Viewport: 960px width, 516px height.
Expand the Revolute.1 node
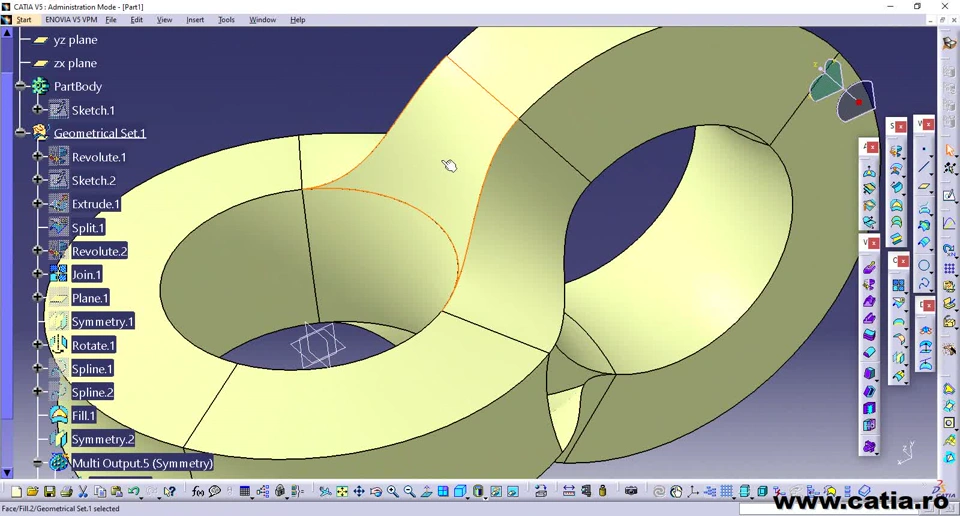tap(38, 156)
